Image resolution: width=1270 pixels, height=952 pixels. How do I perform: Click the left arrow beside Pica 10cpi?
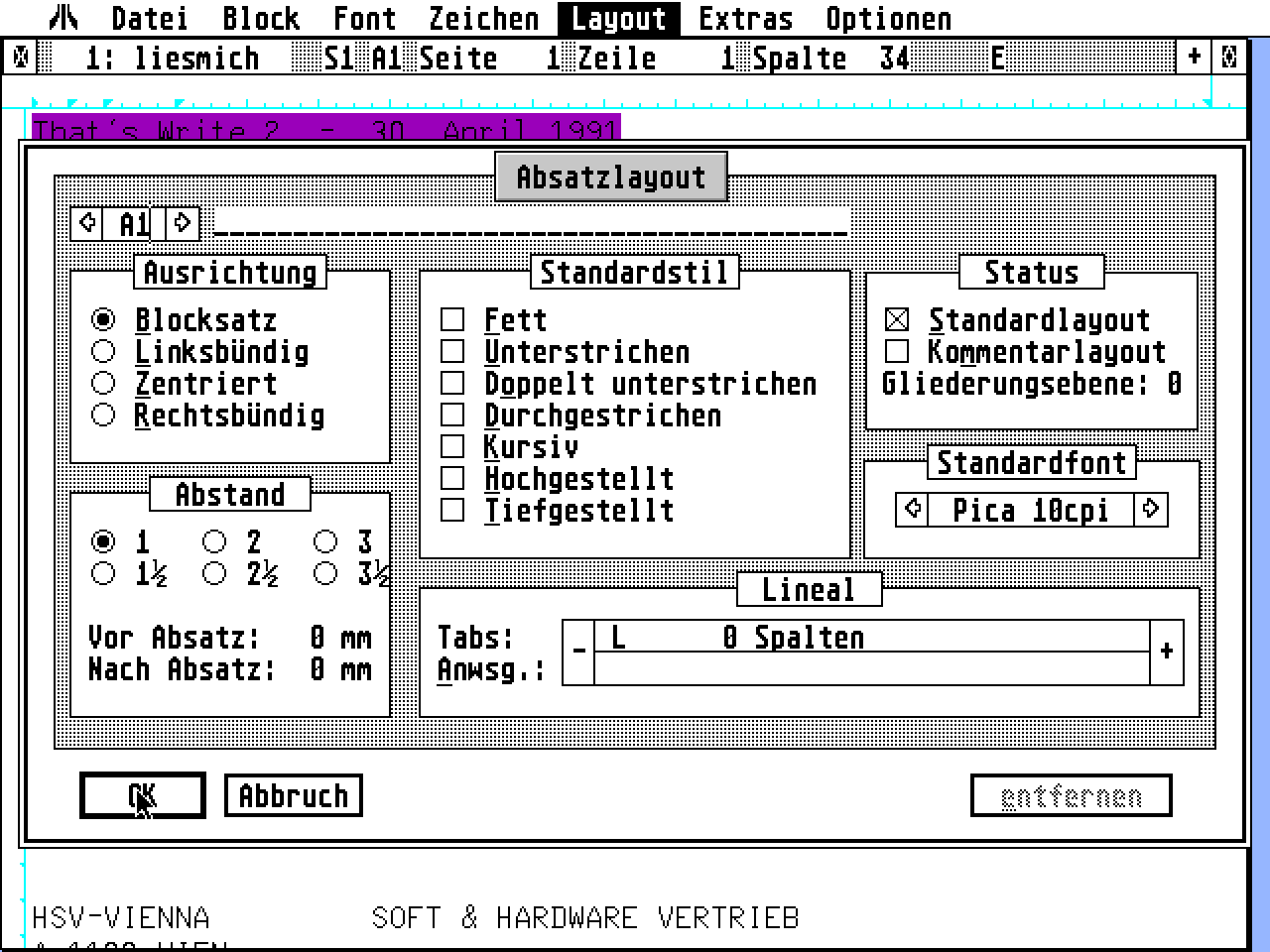(912, 510)
